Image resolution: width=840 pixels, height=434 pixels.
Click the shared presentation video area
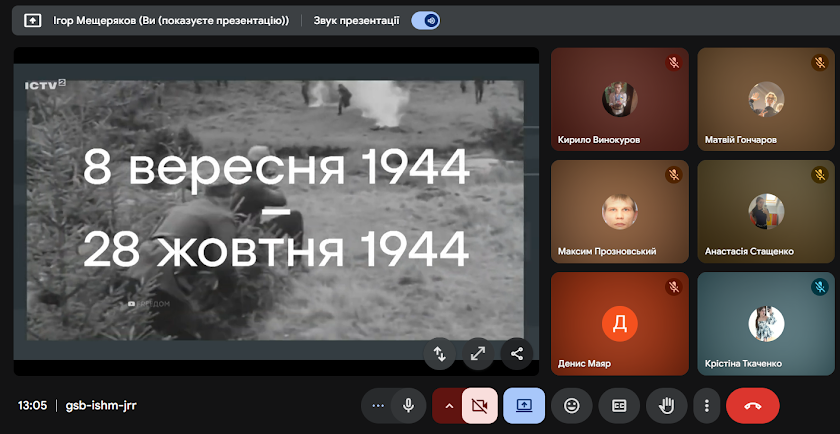click(x=275, y=210)
